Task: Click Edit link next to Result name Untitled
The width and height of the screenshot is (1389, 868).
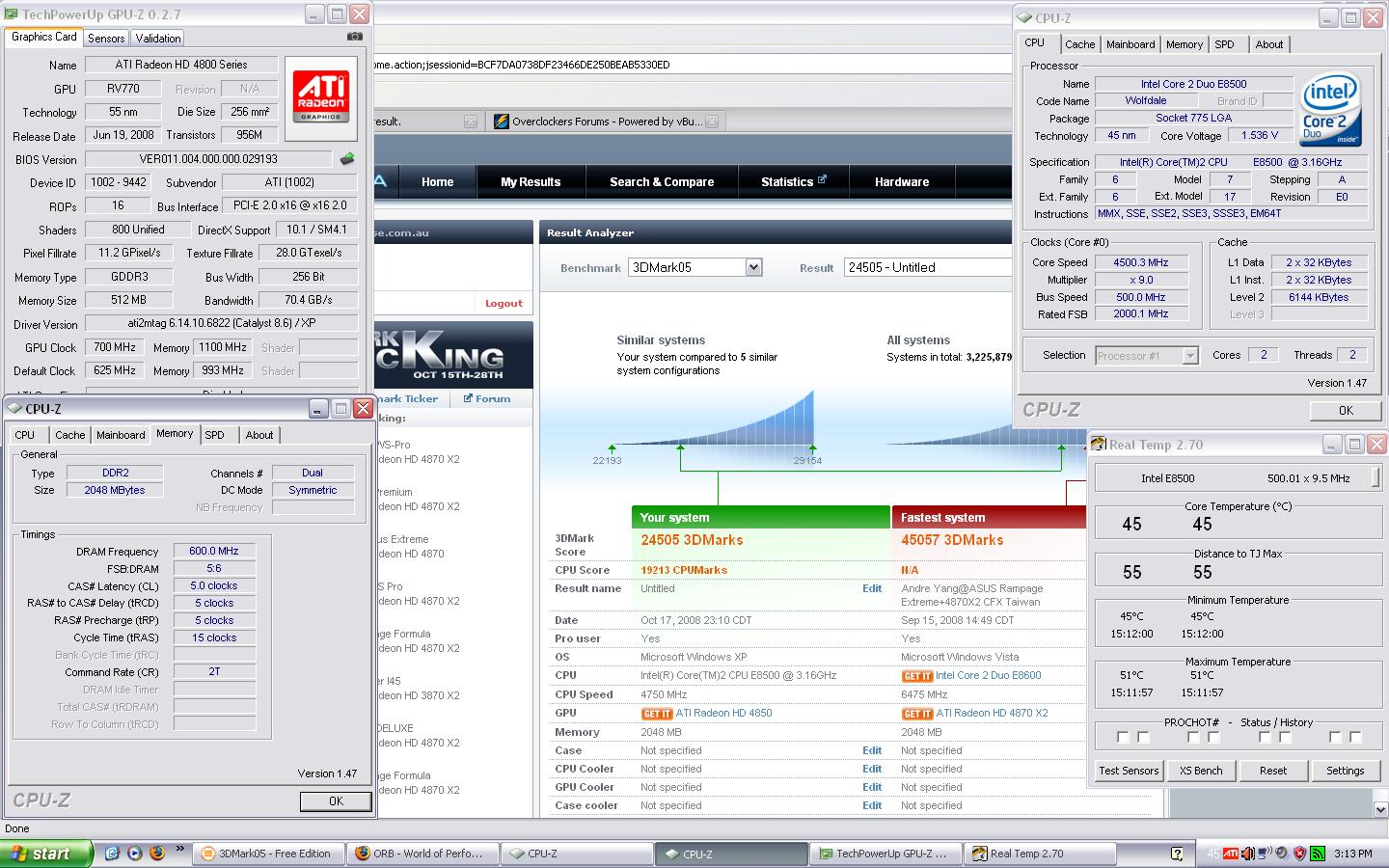Action: point(872,588)
